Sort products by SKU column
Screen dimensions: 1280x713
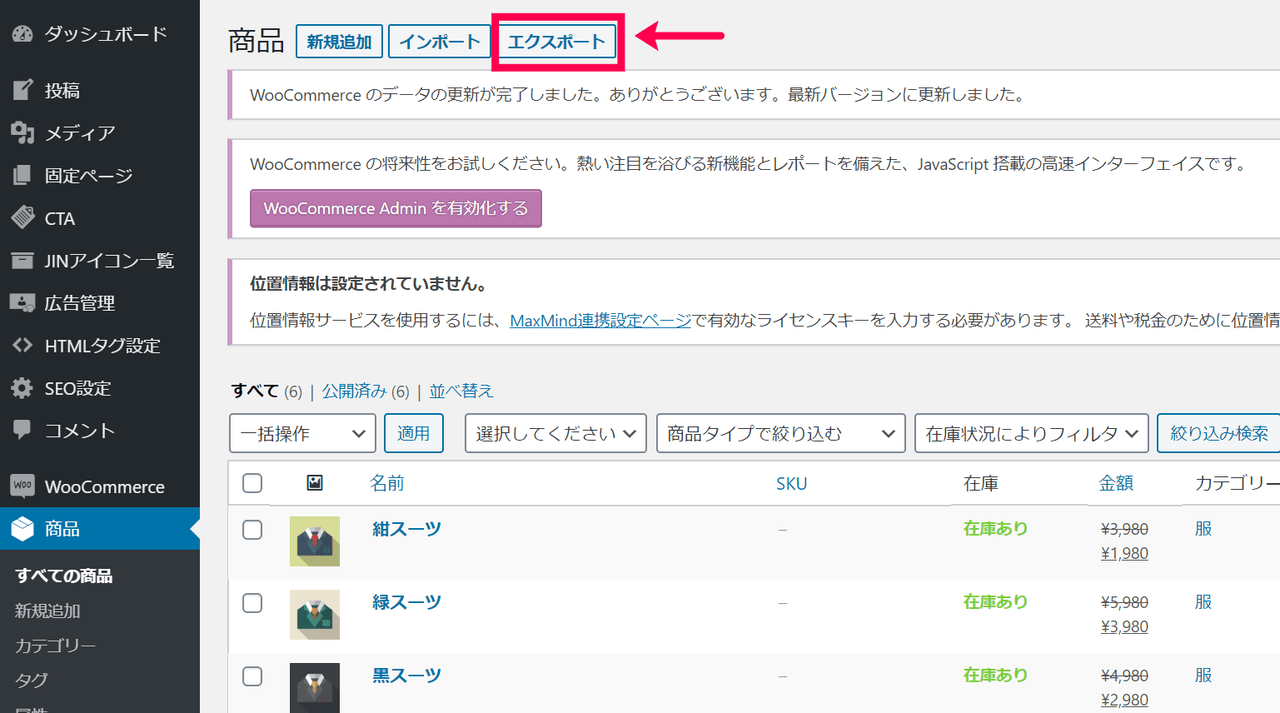(792, 483)
